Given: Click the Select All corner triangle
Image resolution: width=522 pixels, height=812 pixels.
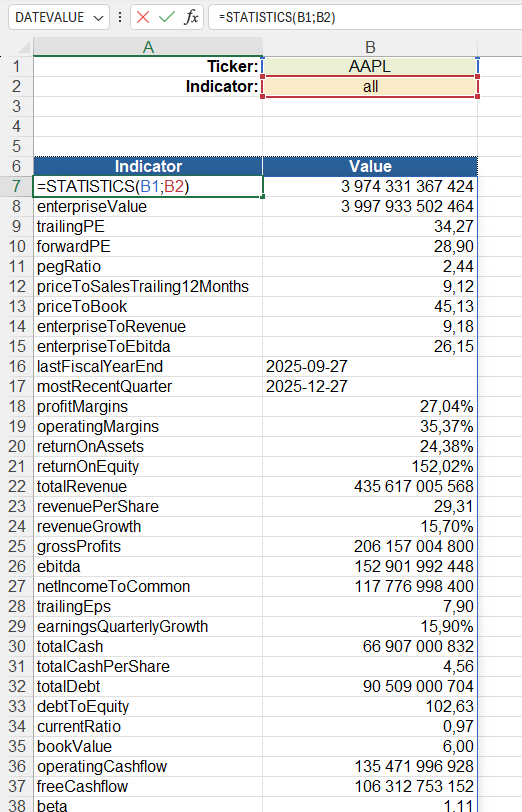Looking at the screenshot, I should pyautogui.click(x=24, y=48).
